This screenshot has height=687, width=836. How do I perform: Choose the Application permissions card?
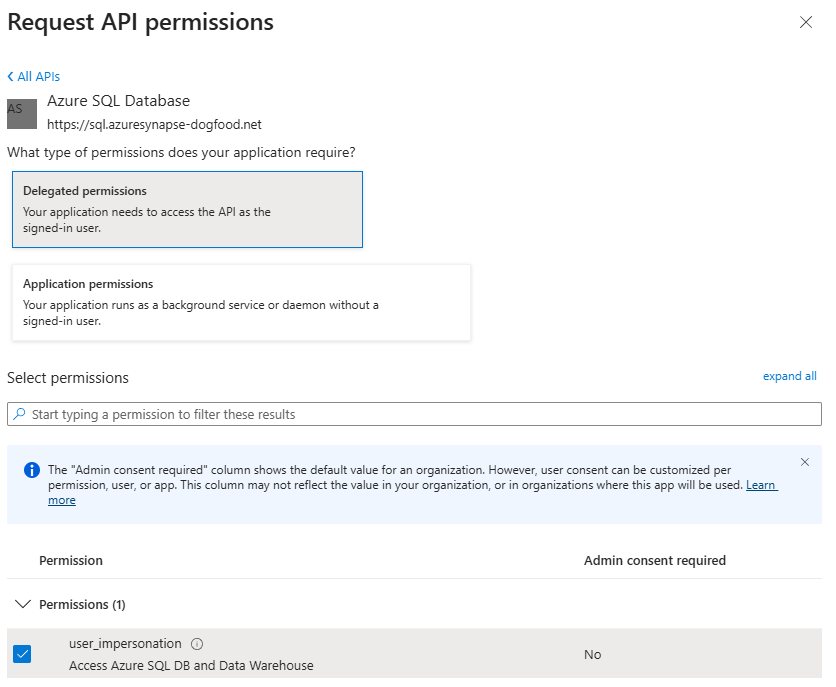(240, 302)
